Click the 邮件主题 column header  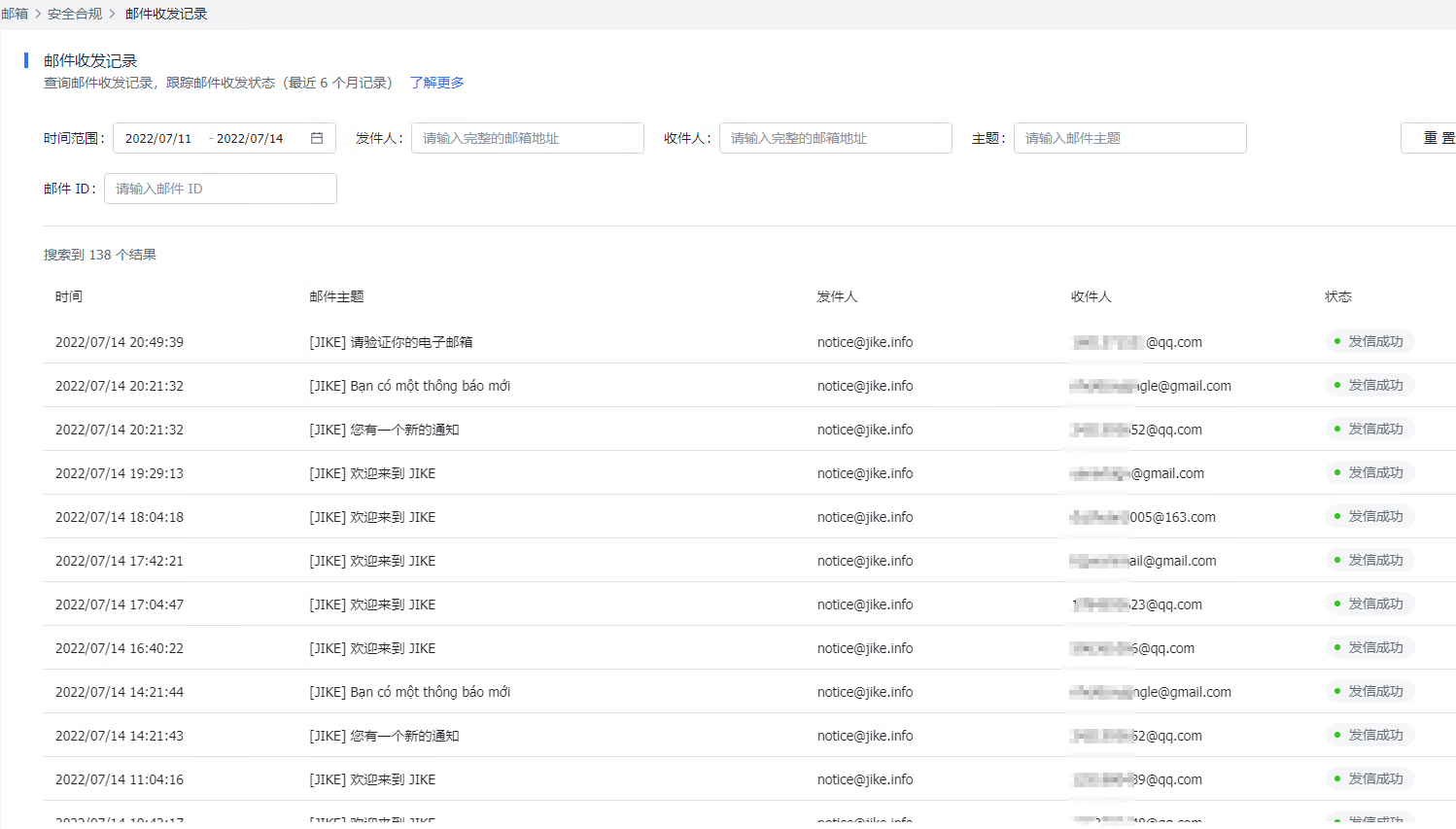[336, 296]
